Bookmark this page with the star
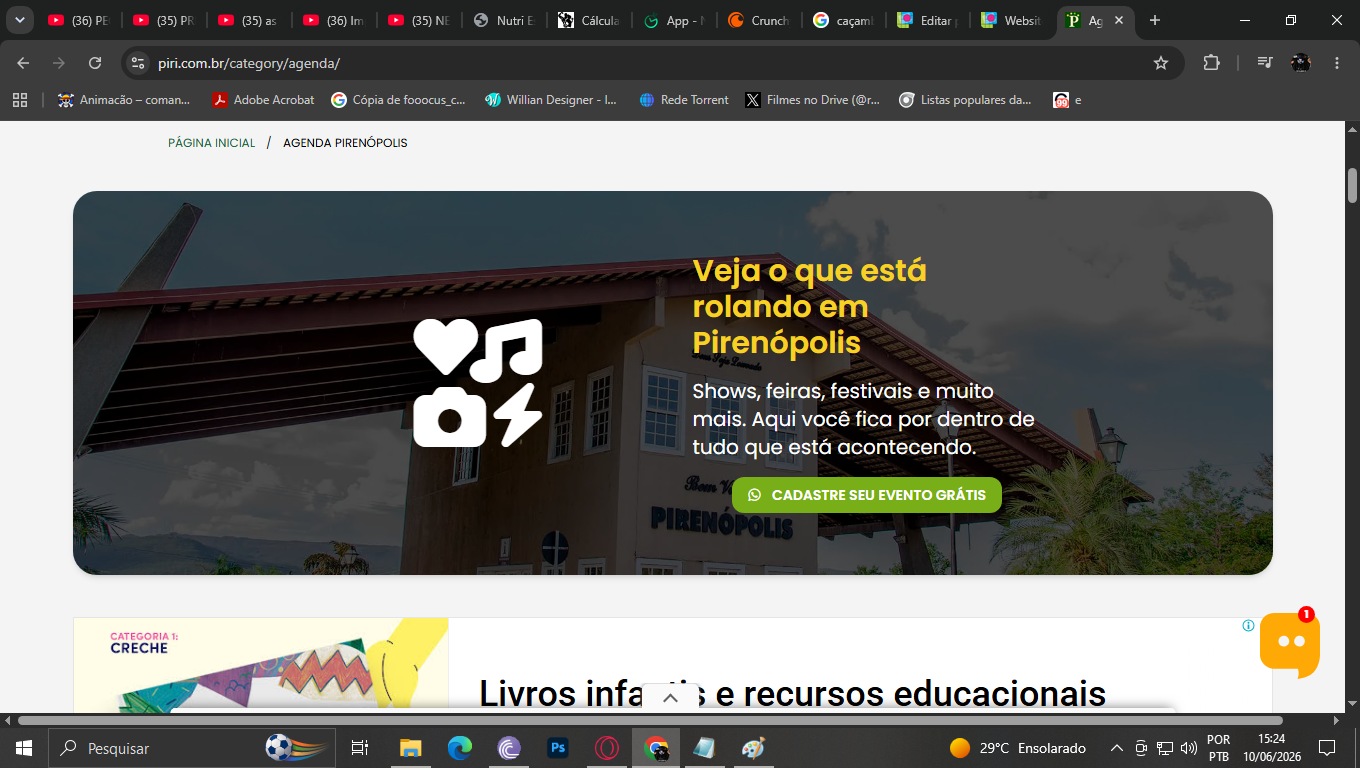Image resolution: width=1360 pixels, height=768 pixels. 1161,63
